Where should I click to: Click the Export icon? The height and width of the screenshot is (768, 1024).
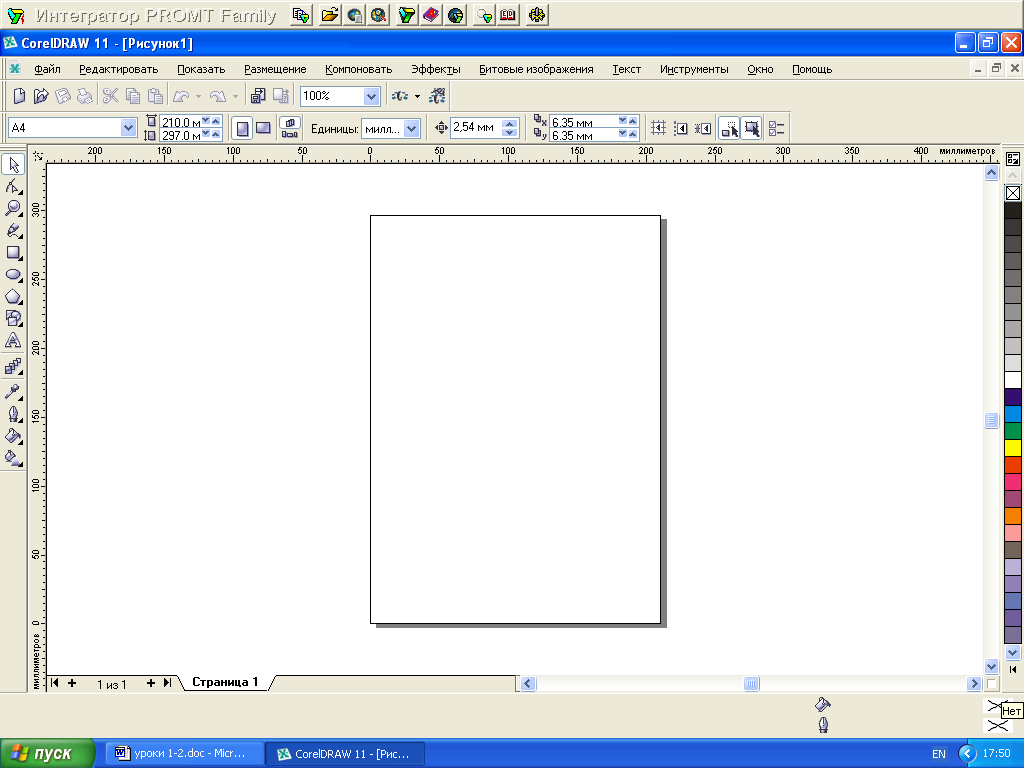(281, 96)
